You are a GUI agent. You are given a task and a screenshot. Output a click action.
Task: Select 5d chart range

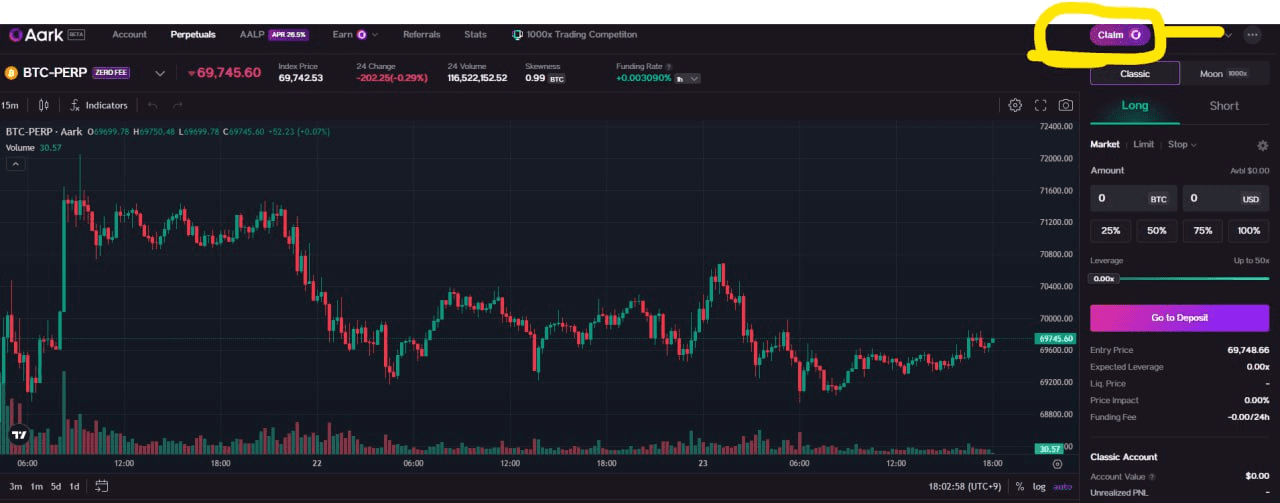pos(56,487)
